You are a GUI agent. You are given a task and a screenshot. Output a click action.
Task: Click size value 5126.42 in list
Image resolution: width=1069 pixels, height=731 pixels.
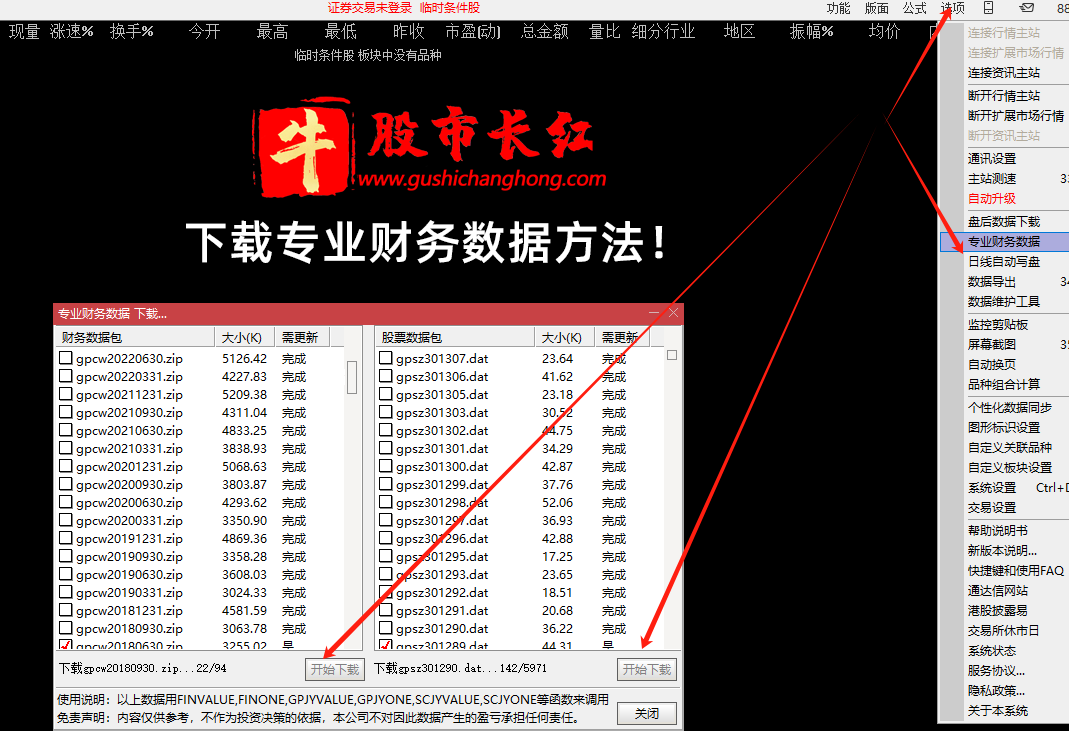[x=244, y=358]
